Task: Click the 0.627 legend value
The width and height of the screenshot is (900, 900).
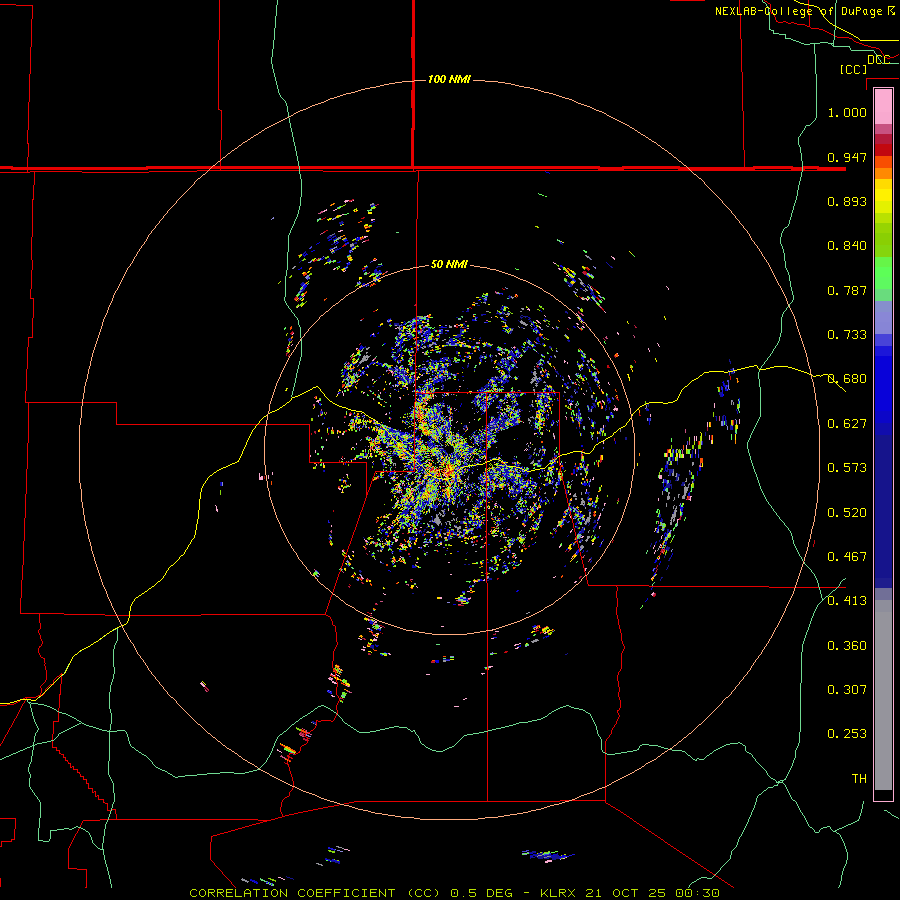Action: coord(847,424)
